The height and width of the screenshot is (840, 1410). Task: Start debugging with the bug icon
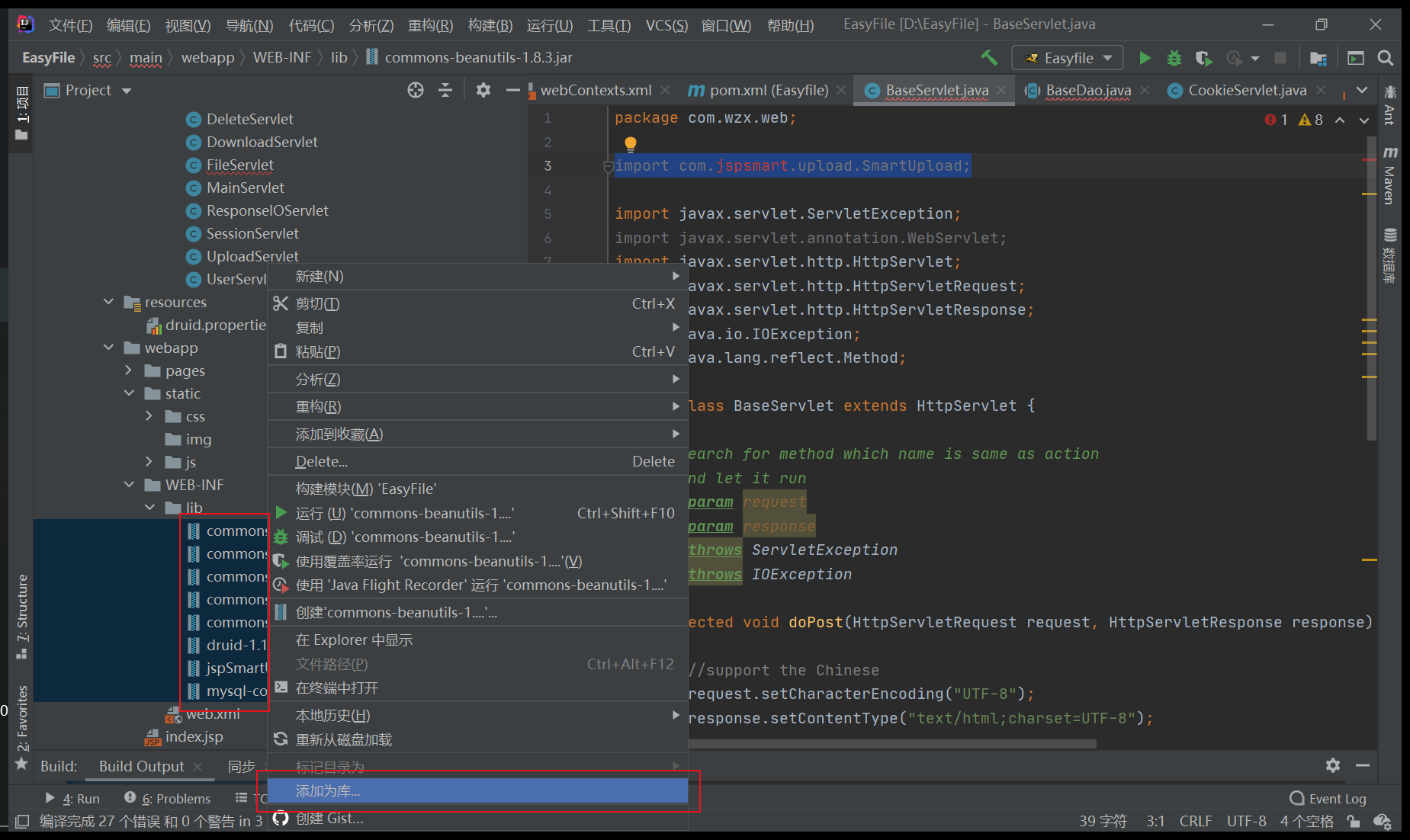point(1174,58)
